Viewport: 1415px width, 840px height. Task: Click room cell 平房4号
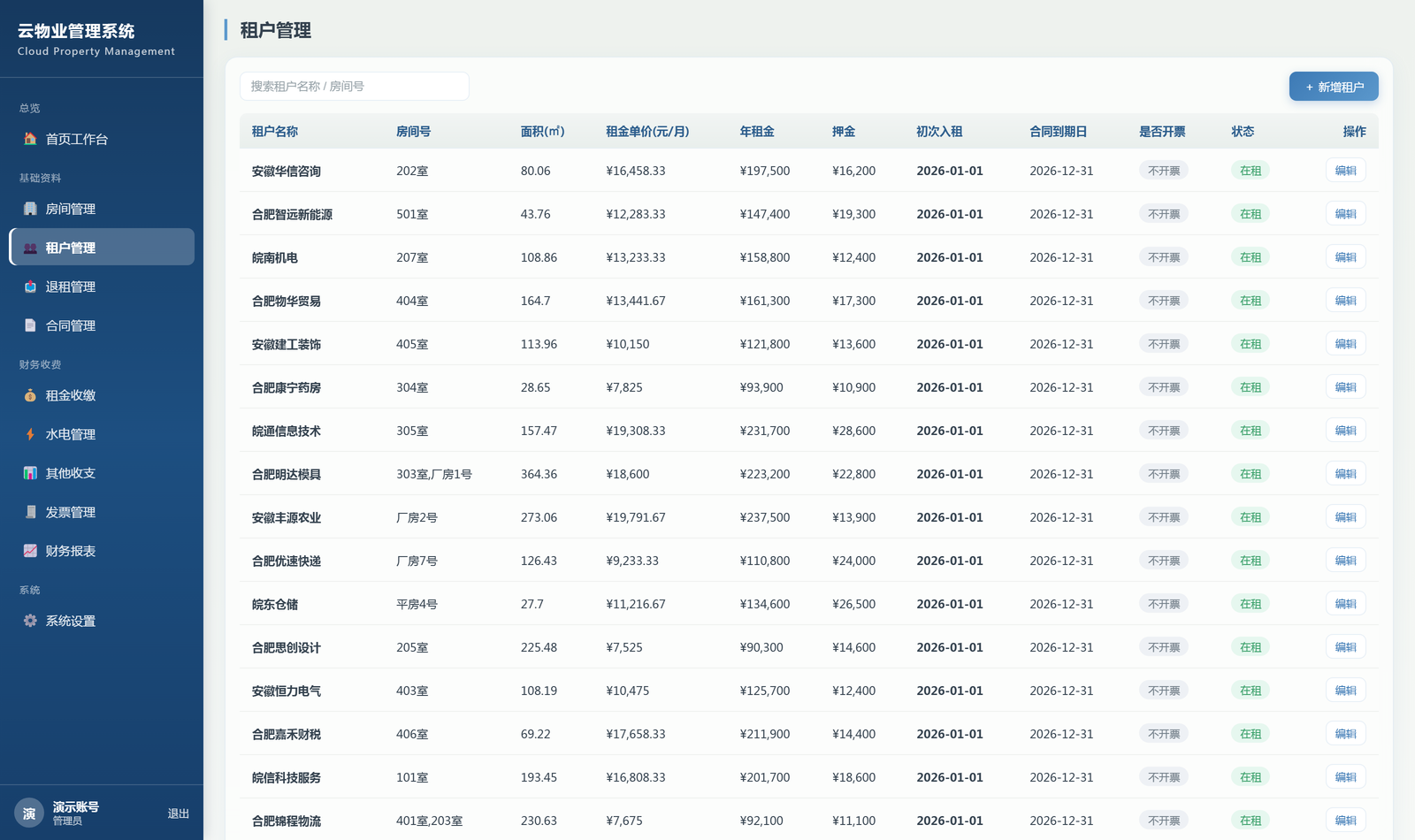tap(417, 604)
